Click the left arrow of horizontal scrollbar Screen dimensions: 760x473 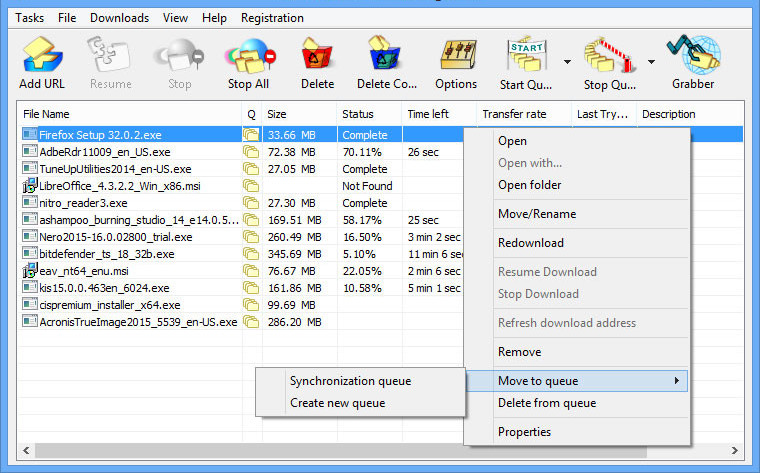[26, 451]
